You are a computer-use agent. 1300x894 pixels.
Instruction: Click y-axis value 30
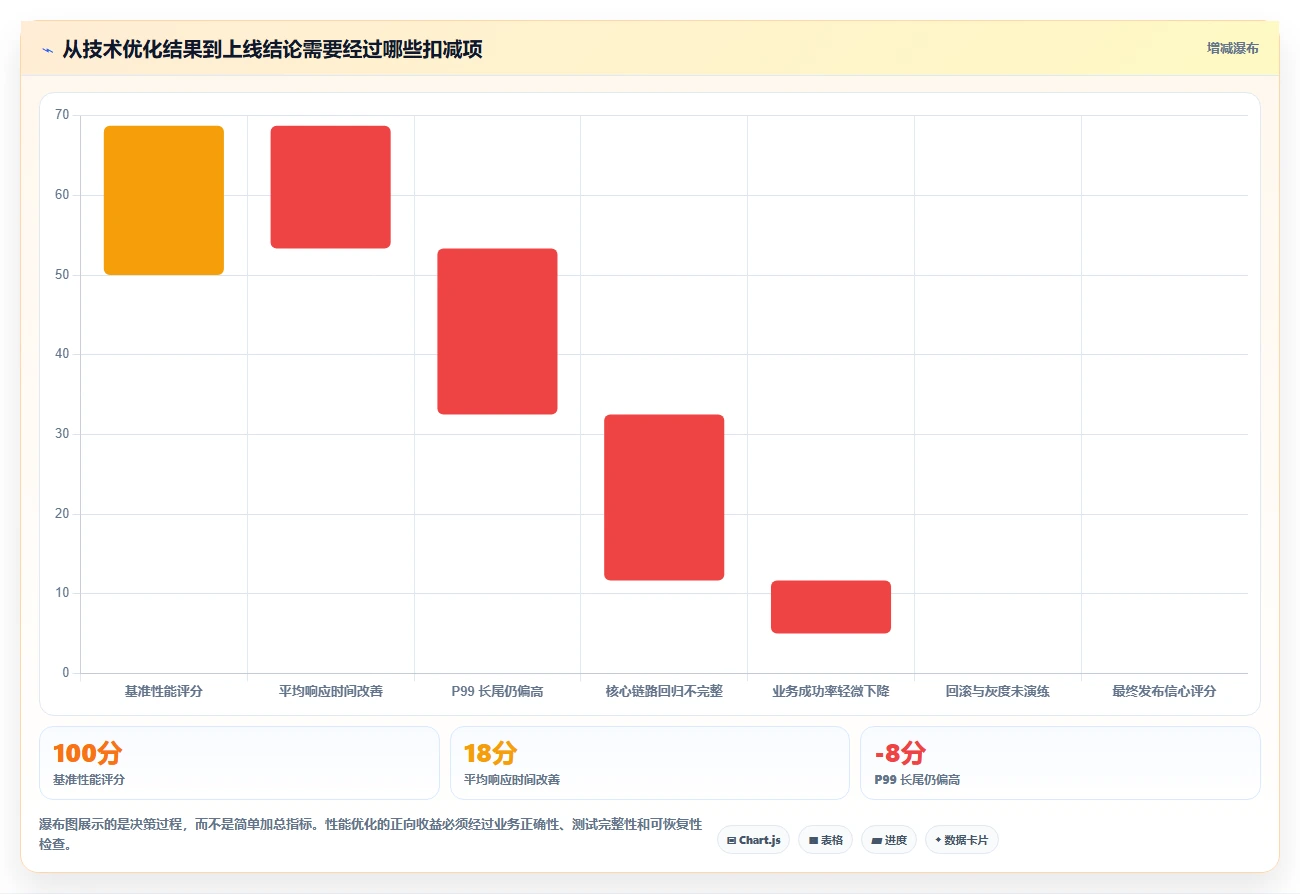(x=62, y=434)
